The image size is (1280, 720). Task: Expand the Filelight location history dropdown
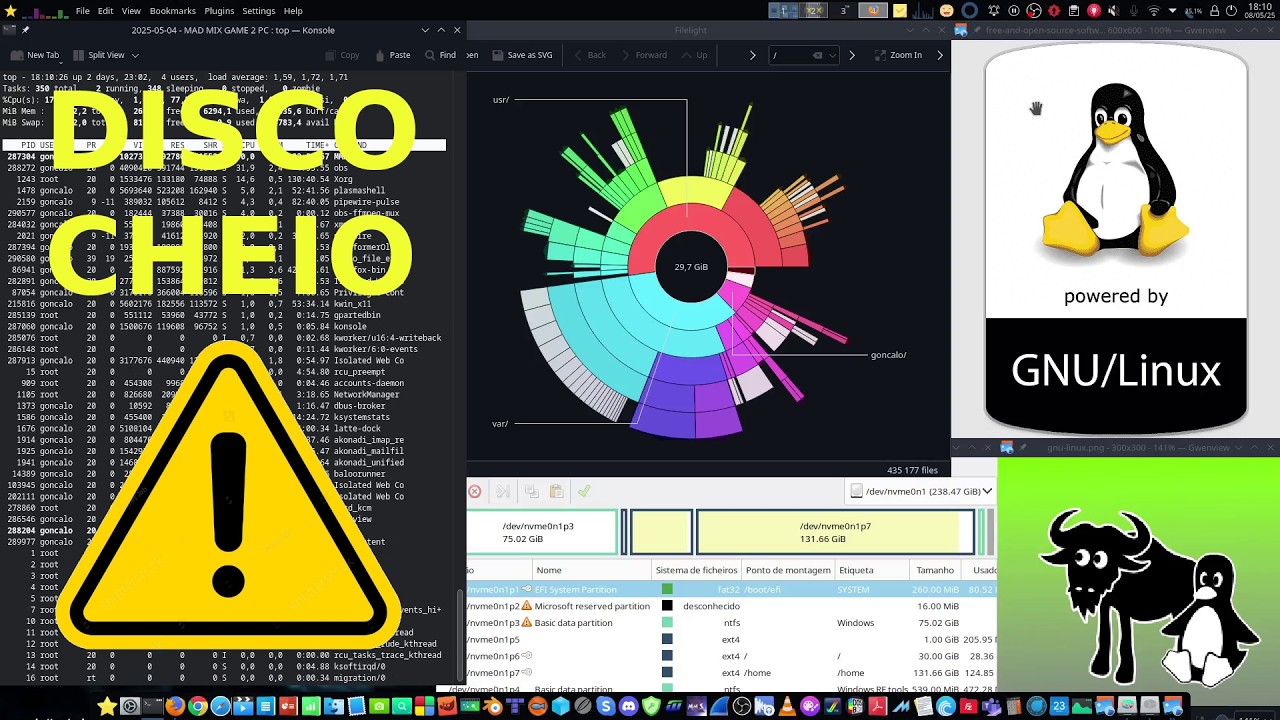tap(832, 55)
